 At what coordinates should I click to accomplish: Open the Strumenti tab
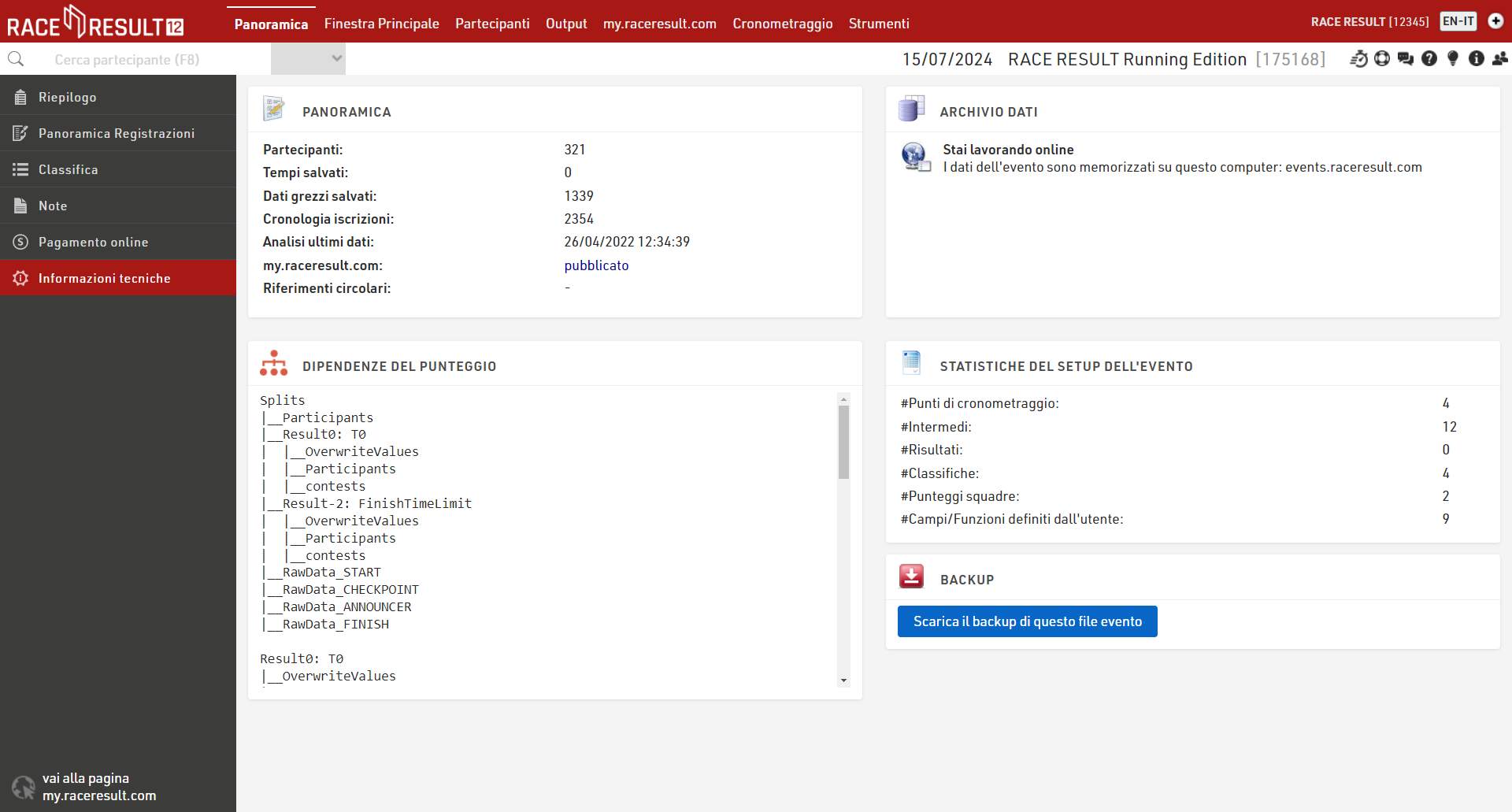pyautogui.click(x=879, y=24)
